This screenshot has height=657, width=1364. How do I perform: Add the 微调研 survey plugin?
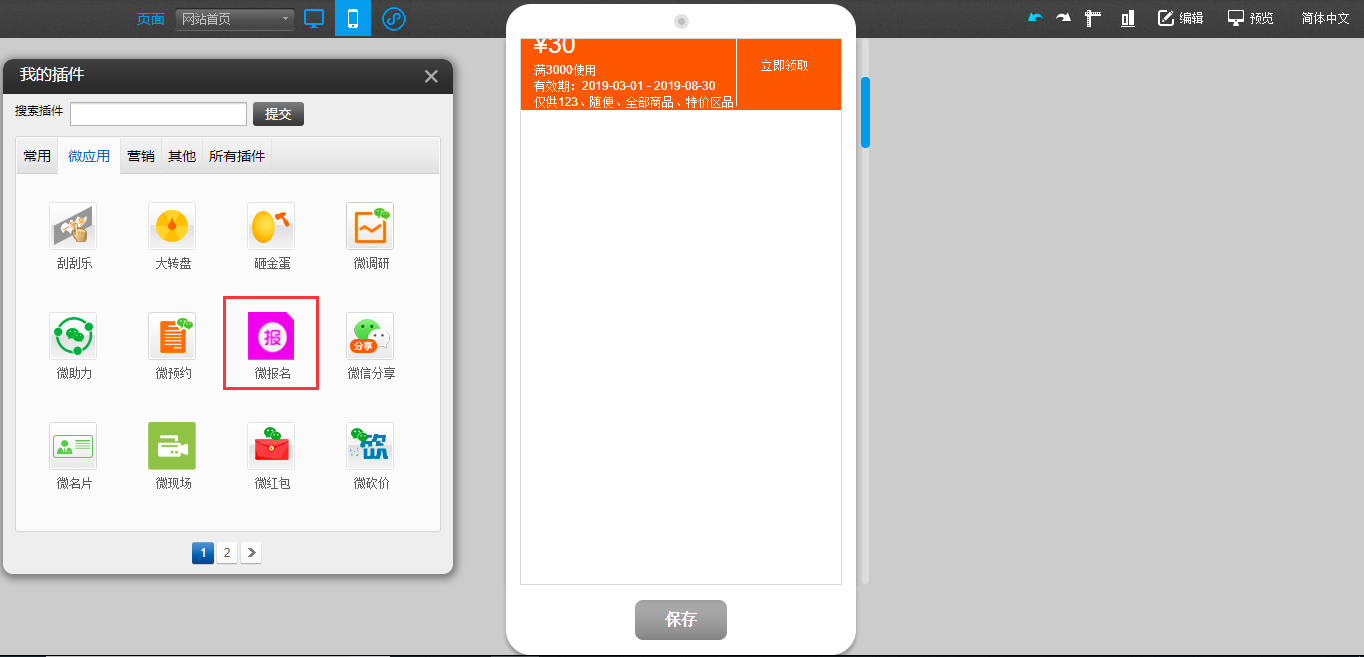[370, 226]
